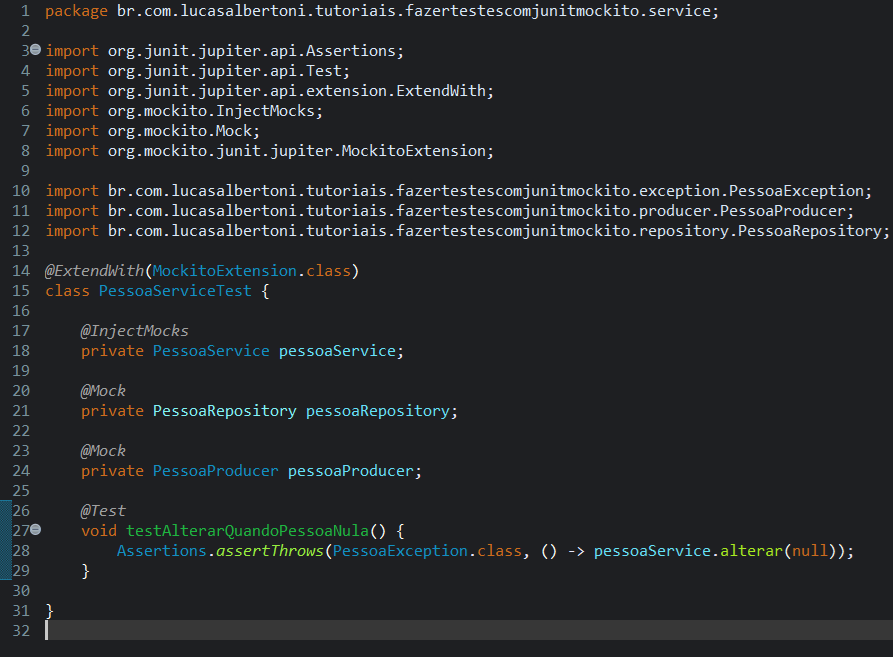Click the @Test annotation on line 26
This screenshot has height=657, width=893.
(x=102, y=510)
